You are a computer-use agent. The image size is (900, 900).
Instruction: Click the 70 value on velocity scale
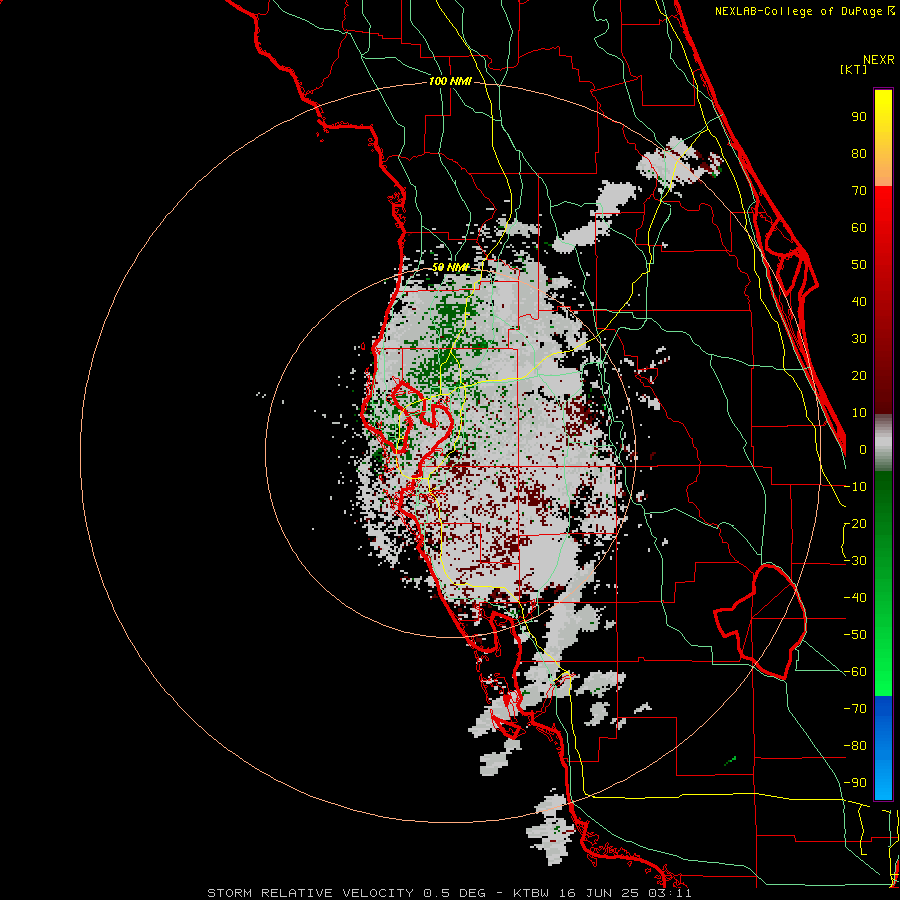(859, 191)
